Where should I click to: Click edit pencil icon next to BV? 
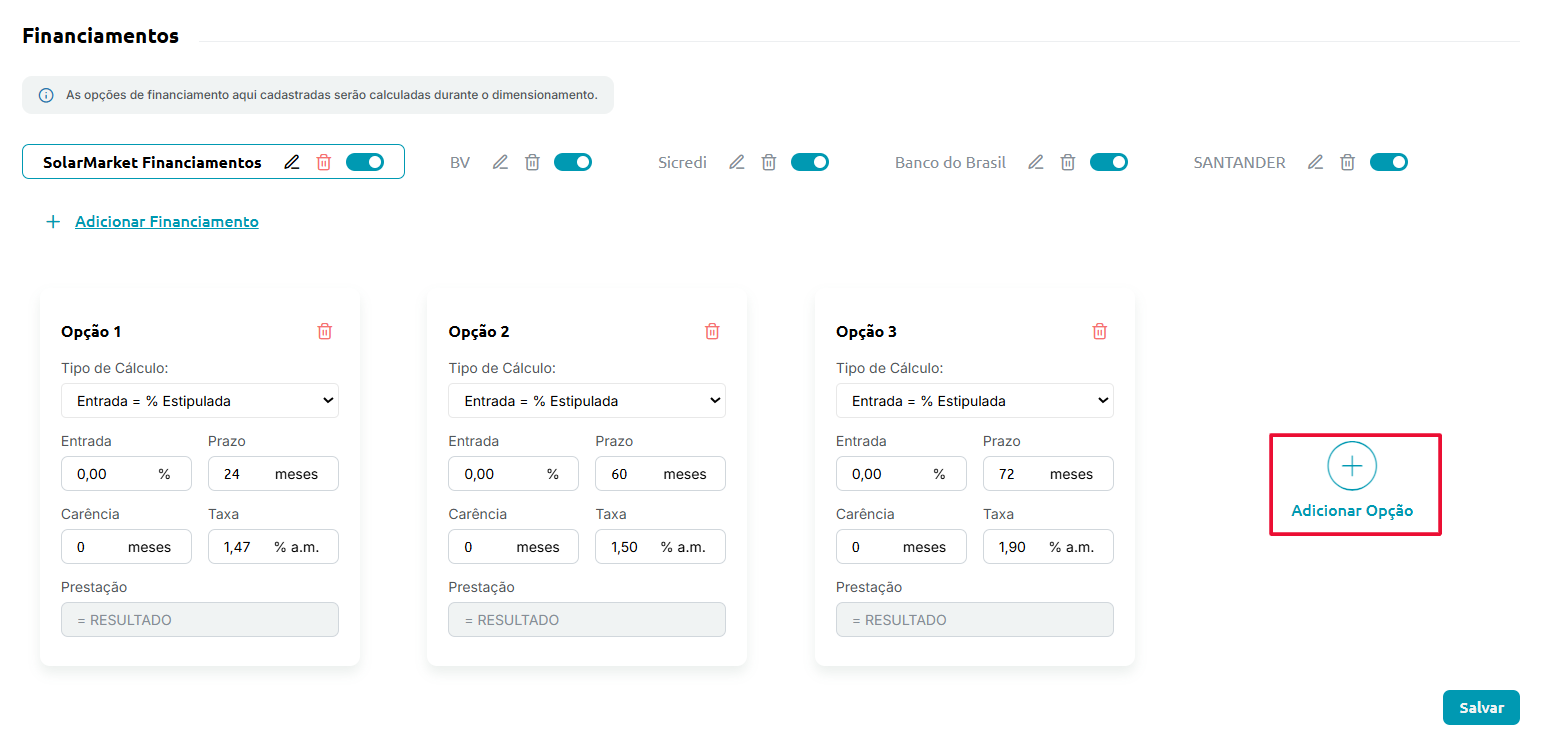tap(501, 162)
